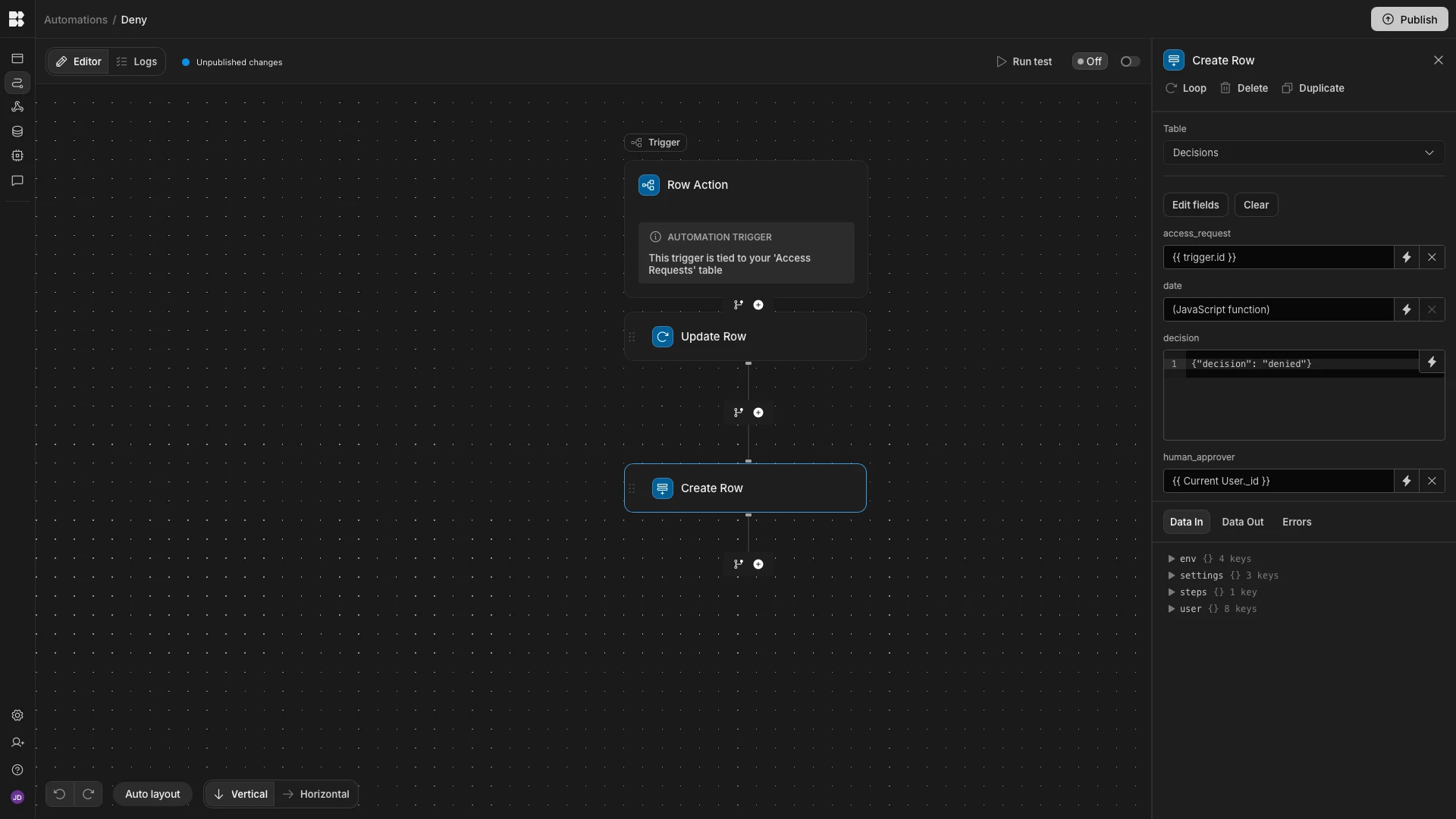Expand the settings data tree node
Viewport: 1456px width, 819px height.
(x=1172, y=576)
